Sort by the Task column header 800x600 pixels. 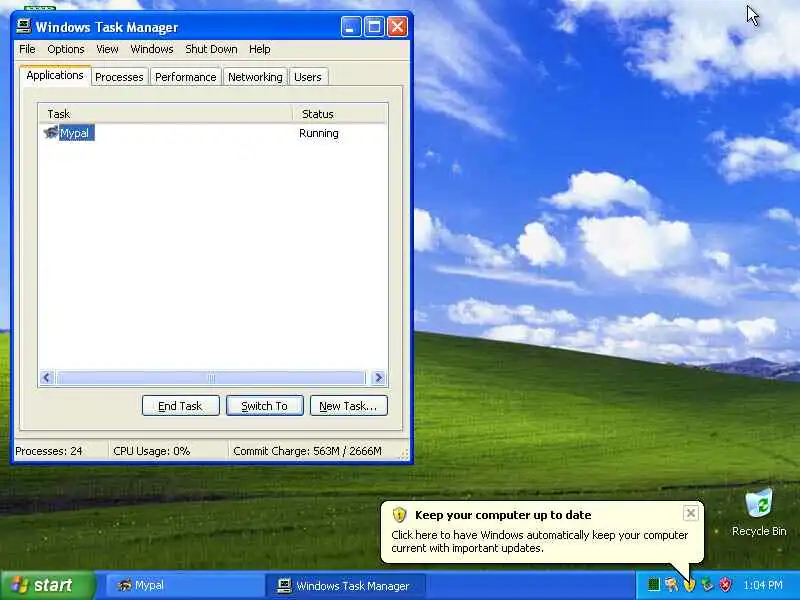pyautogui.click(x=165, y=114)
